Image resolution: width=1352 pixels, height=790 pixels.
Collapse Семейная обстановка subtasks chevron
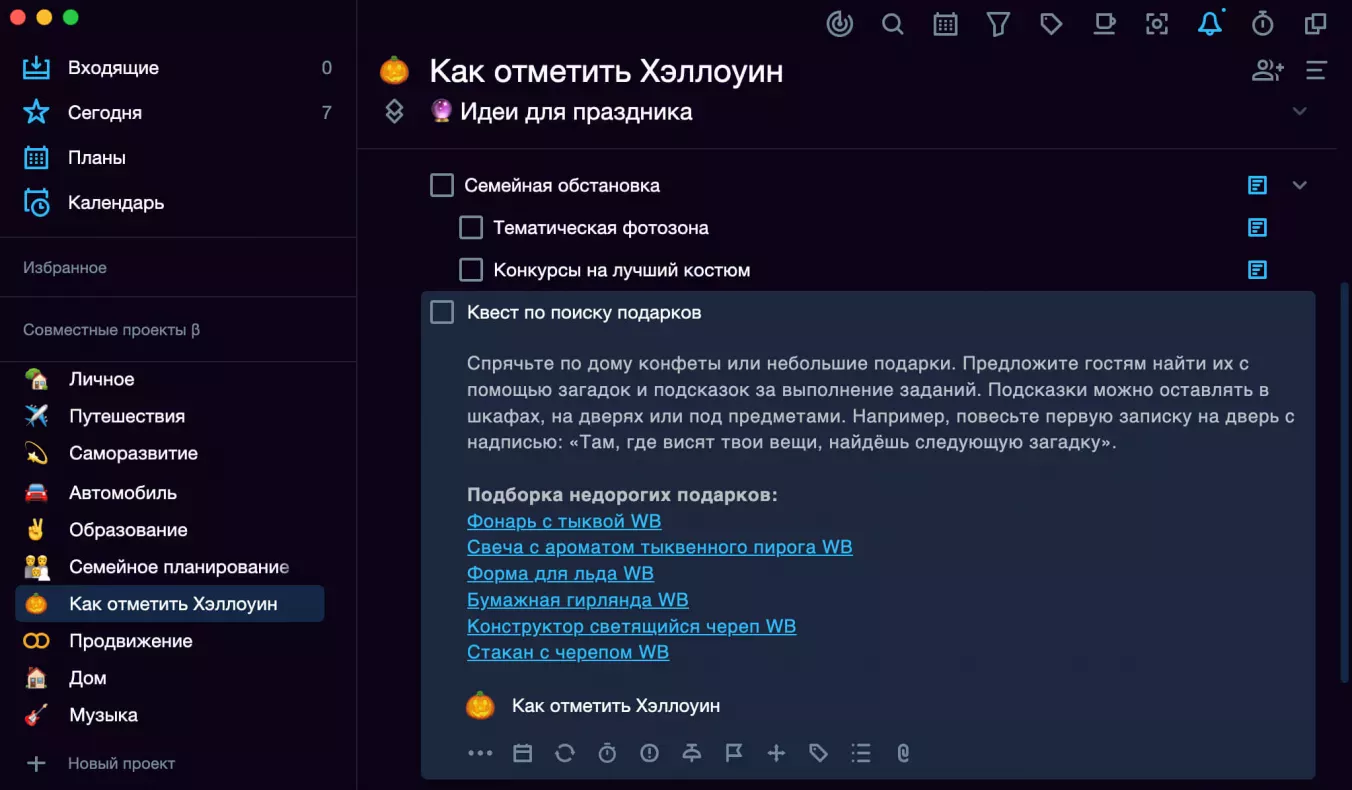click(1300, 185)
